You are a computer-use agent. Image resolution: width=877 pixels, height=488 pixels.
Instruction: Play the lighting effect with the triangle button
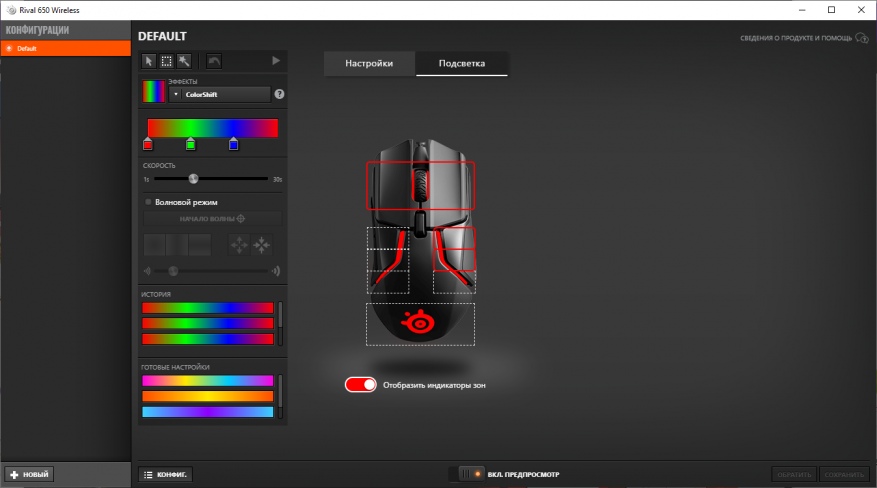pyautogui.click(x=276, y=60)
